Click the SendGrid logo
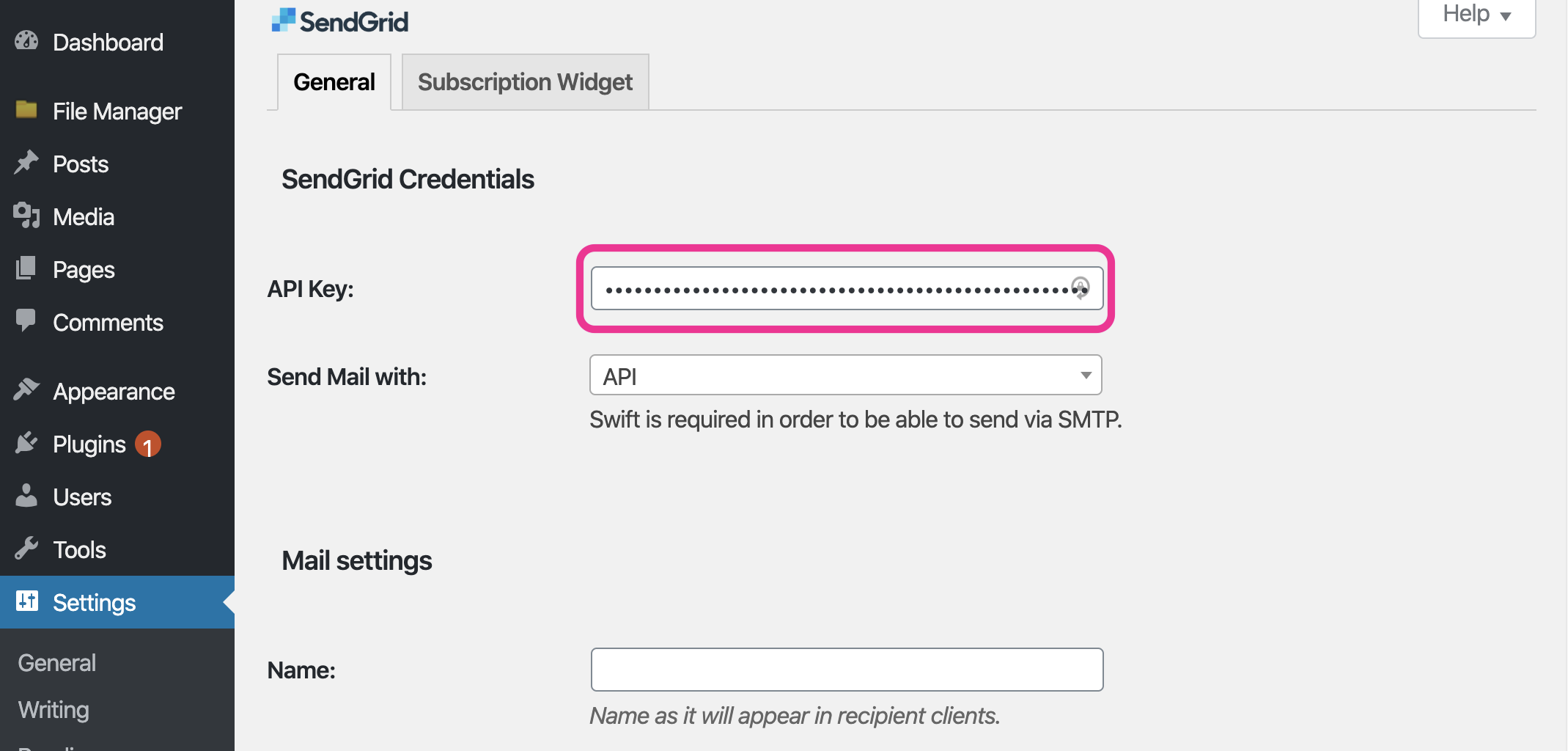 point(339,20)
